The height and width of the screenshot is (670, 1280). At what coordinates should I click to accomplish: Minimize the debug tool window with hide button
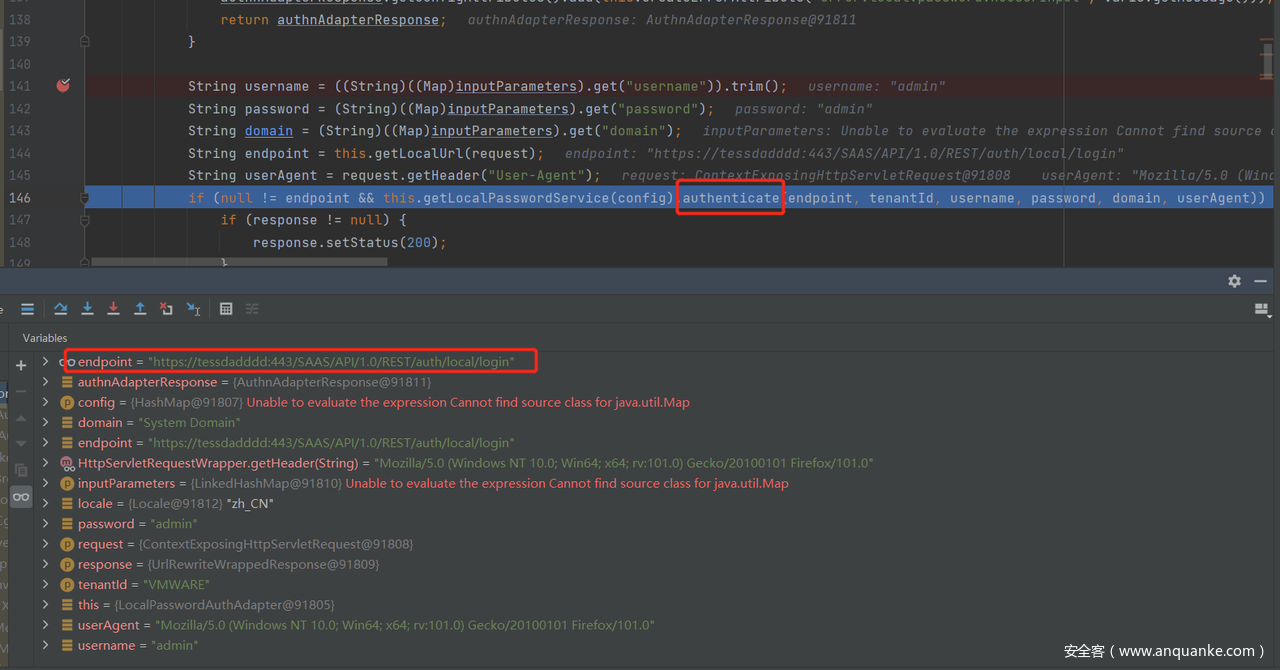tap(1260, 281)
